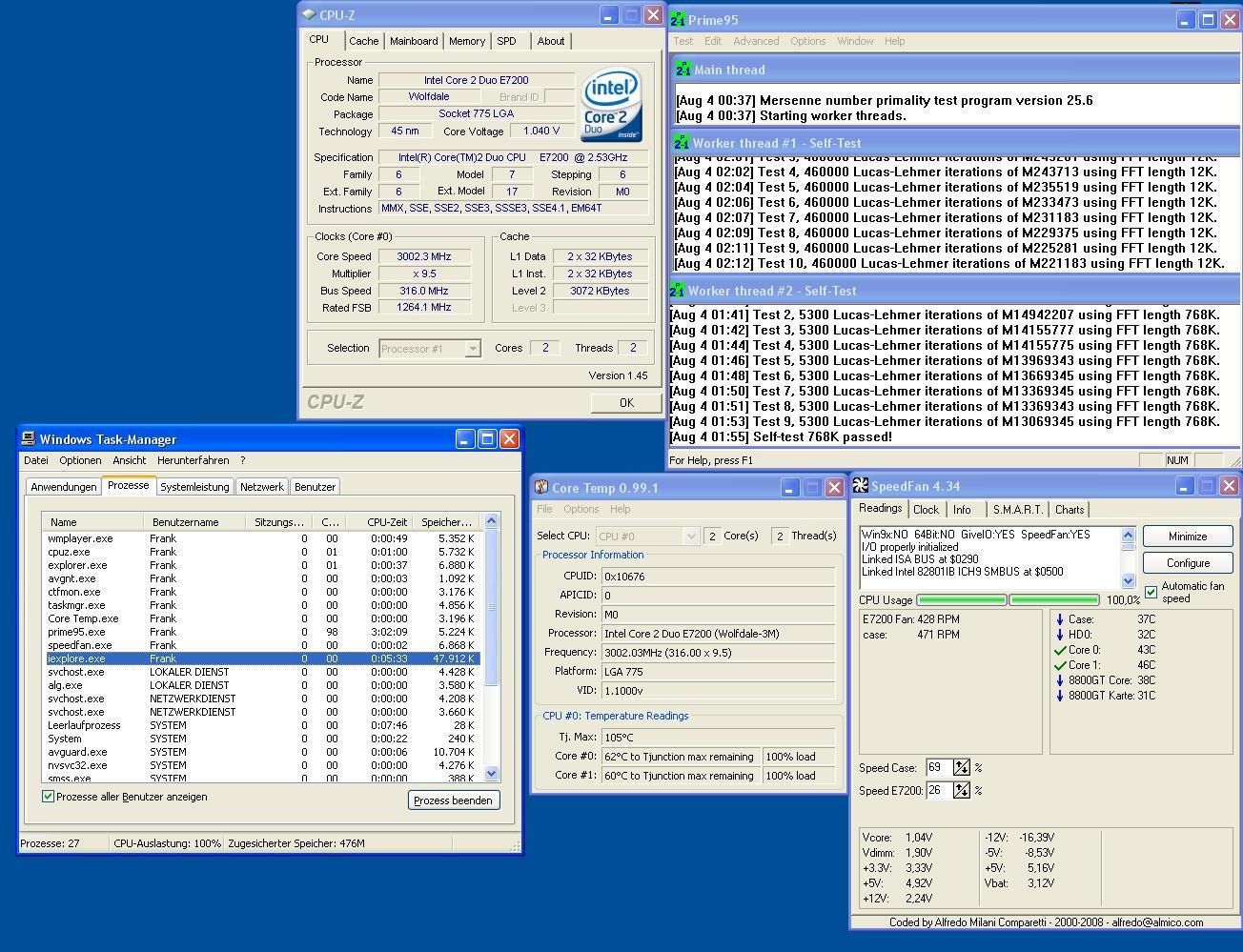Click SpeedFan Configure button

coord(1188,563)
